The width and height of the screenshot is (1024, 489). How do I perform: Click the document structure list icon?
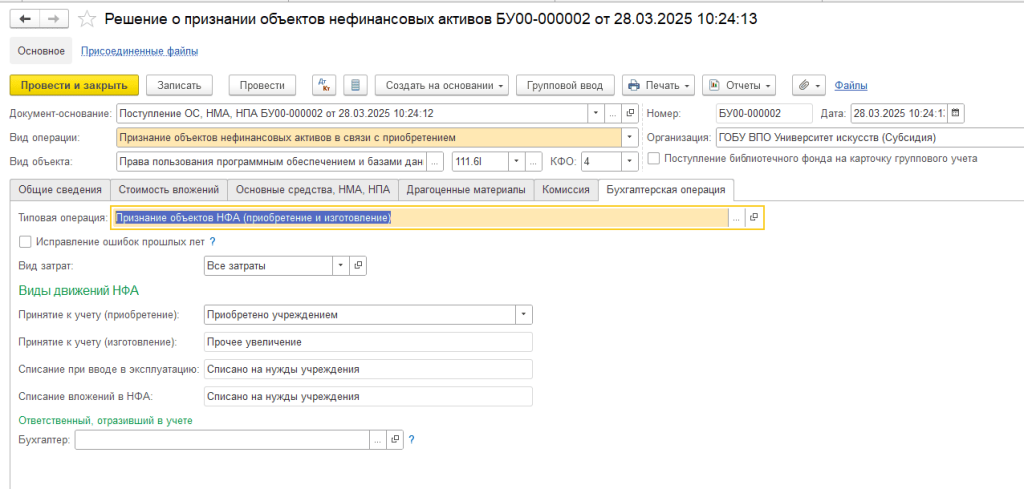tap(357, 85)
